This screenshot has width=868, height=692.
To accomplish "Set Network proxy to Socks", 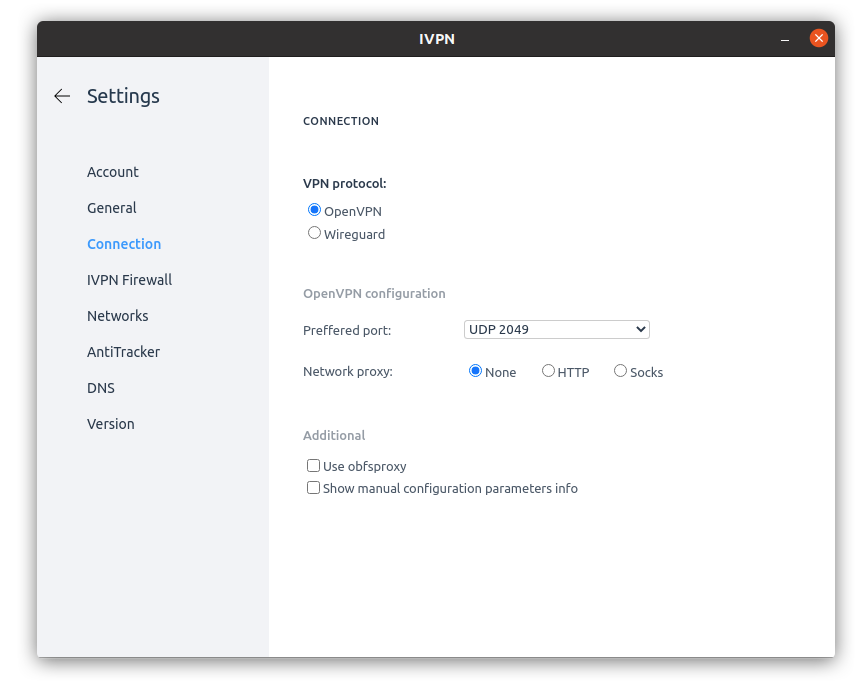I will pos(621,371).
